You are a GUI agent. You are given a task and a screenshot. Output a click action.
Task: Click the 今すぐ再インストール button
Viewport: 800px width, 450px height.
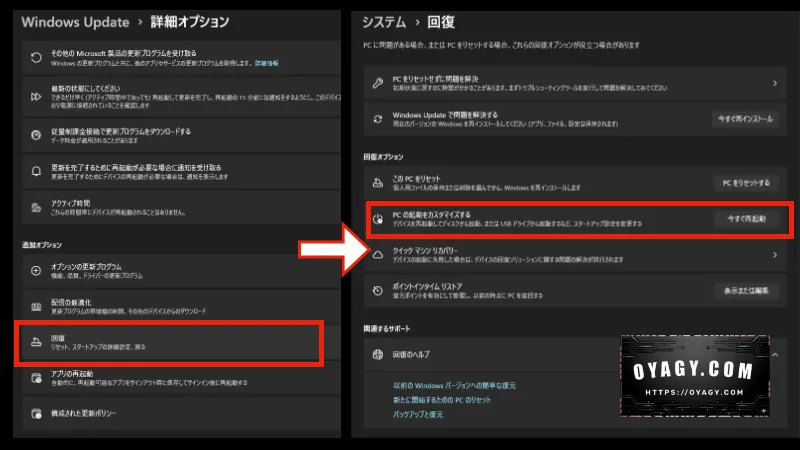[745, 119]
